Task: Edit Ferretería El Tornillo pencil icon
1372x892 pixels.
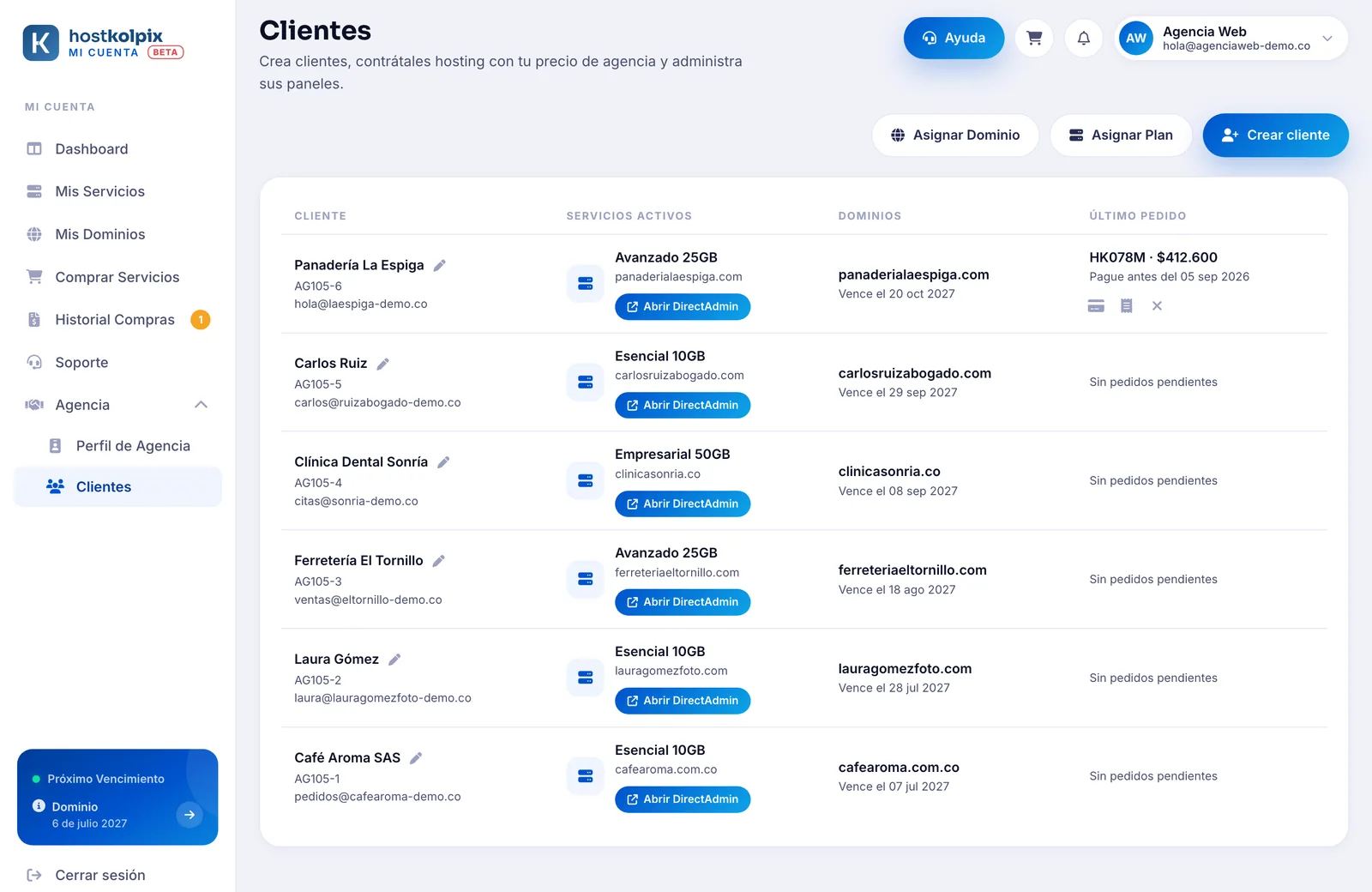Action: point(438,561)
